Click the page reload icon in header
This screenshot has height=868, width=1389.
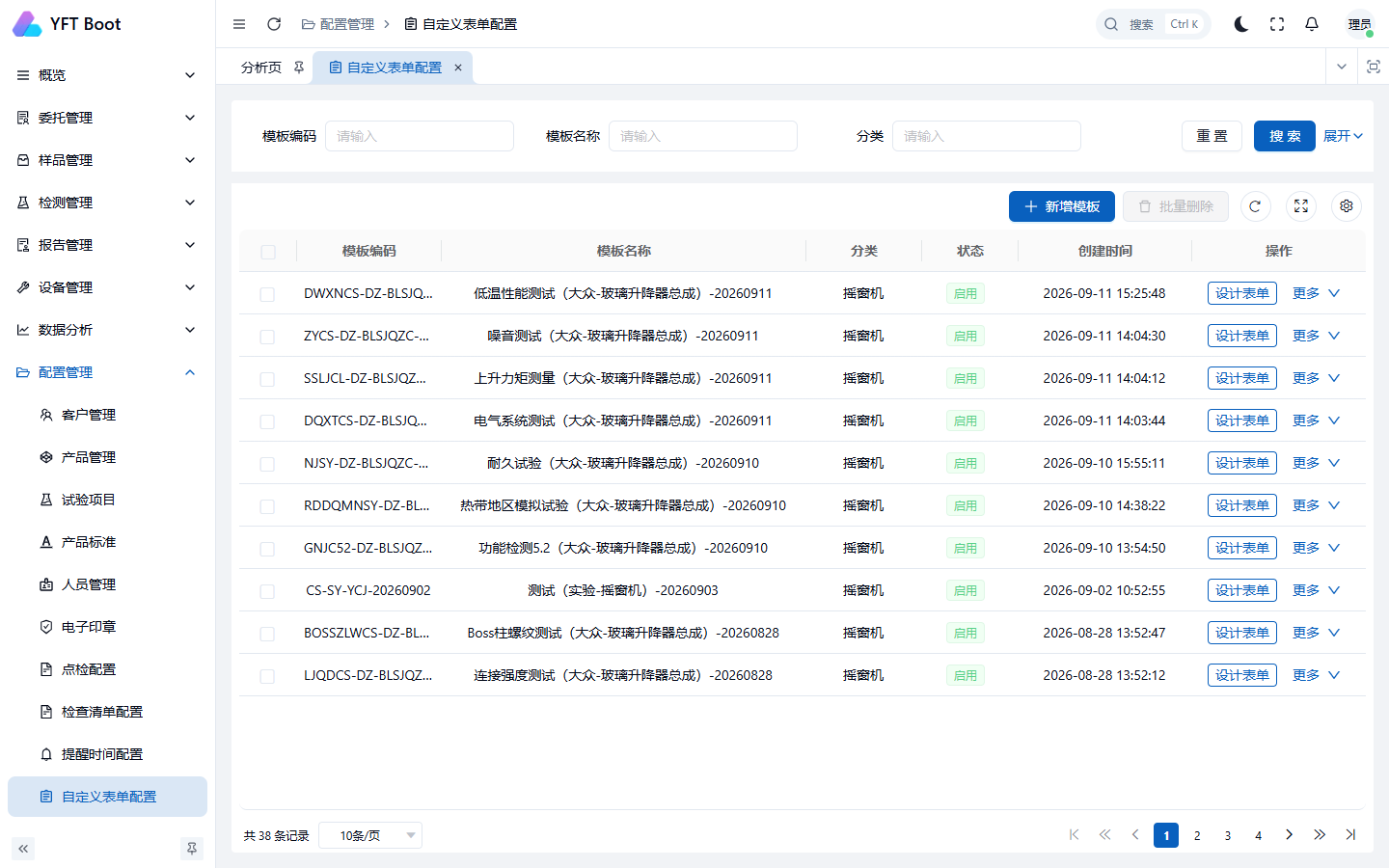[274, 24]
